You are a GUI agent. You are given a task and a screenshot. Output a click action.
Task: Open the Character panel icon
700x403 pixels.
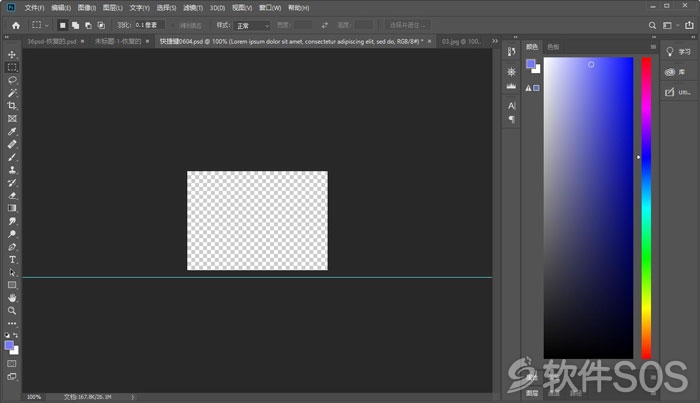click(512, 106)
